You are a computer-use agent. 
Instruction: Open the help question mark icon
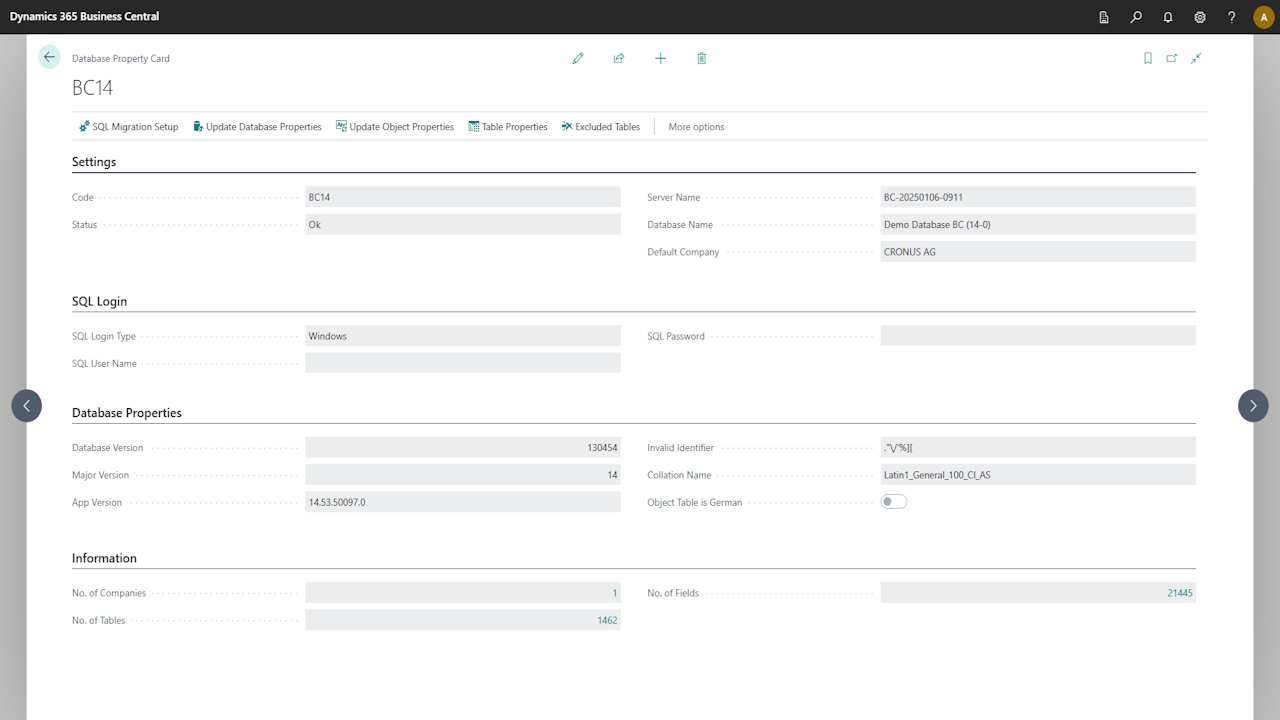pyautogui.click(x=1232, y=17)
